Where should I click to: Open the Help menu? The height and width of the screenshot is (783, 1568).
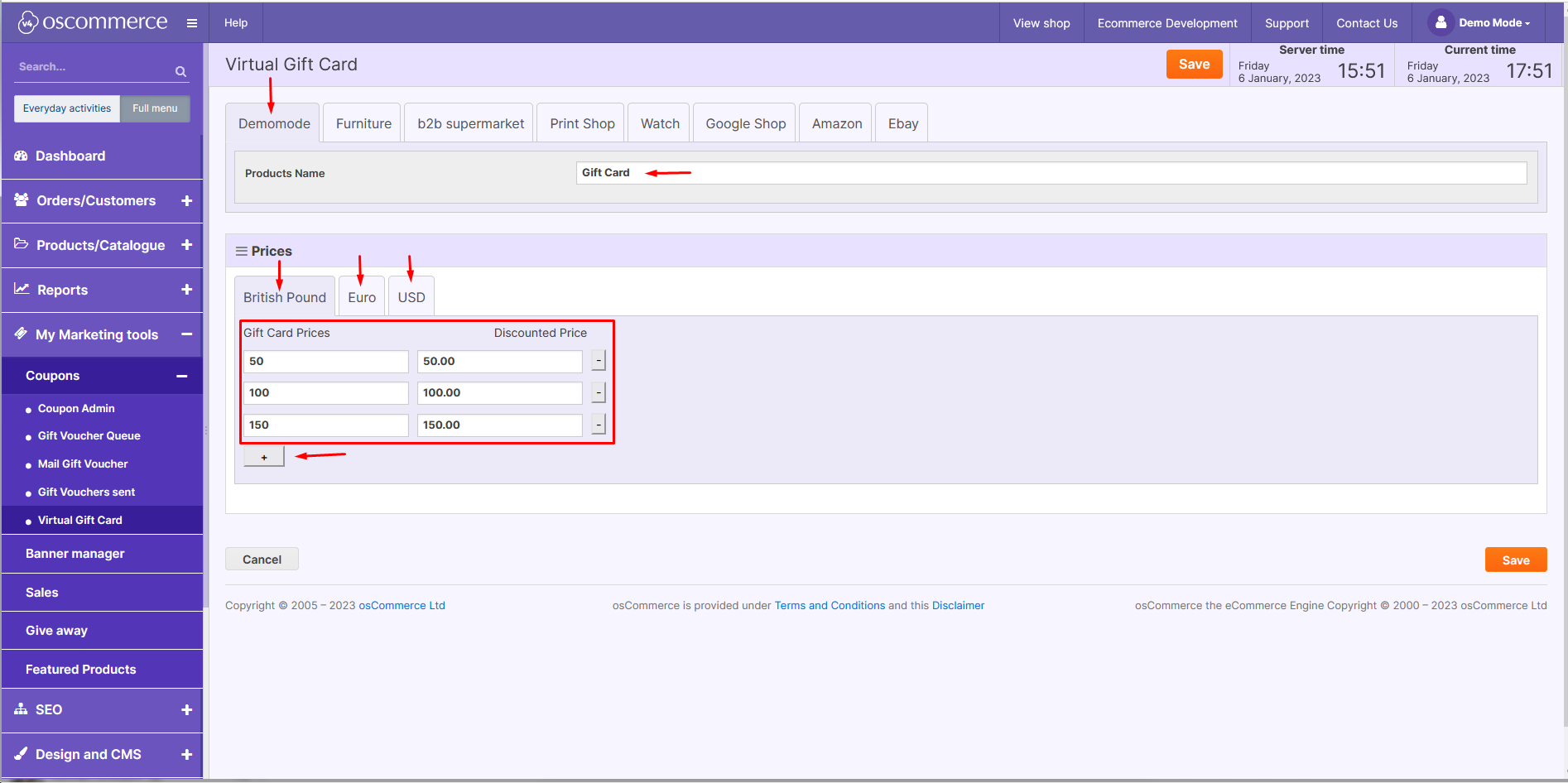236,23
